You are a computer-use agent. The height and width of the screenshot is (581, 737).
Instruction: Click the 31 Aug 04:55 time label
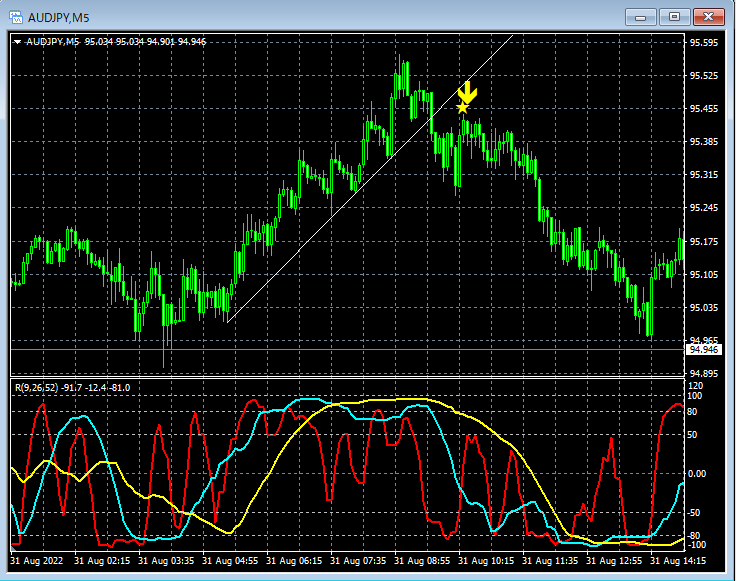coord(230,561)
